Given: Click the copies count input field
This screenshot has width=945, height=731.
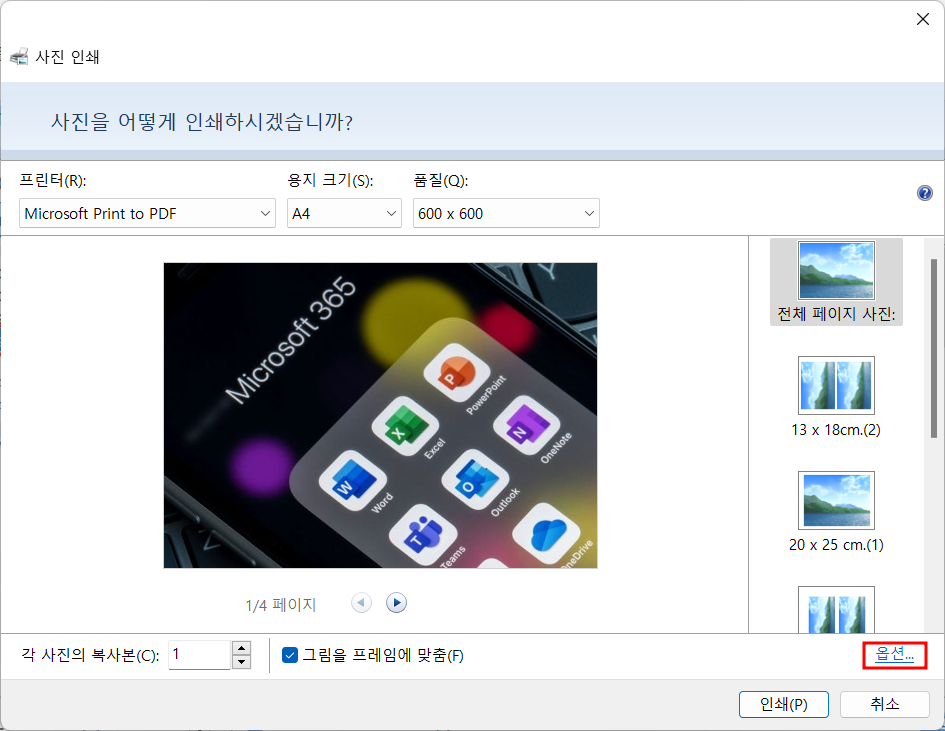Looking at the screenshot, I should [x=199, y=654].
